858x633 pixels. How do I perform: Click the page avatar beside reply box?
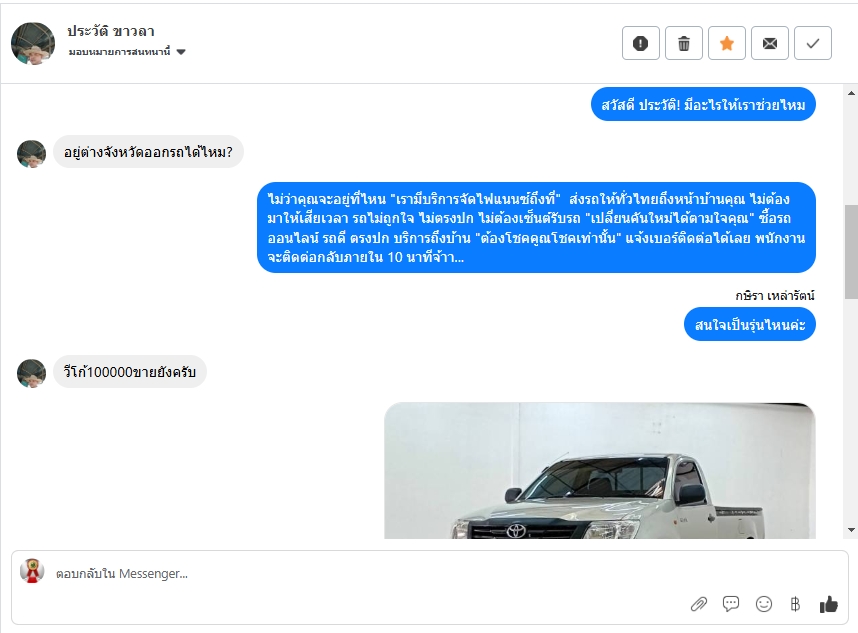[32, 571]
